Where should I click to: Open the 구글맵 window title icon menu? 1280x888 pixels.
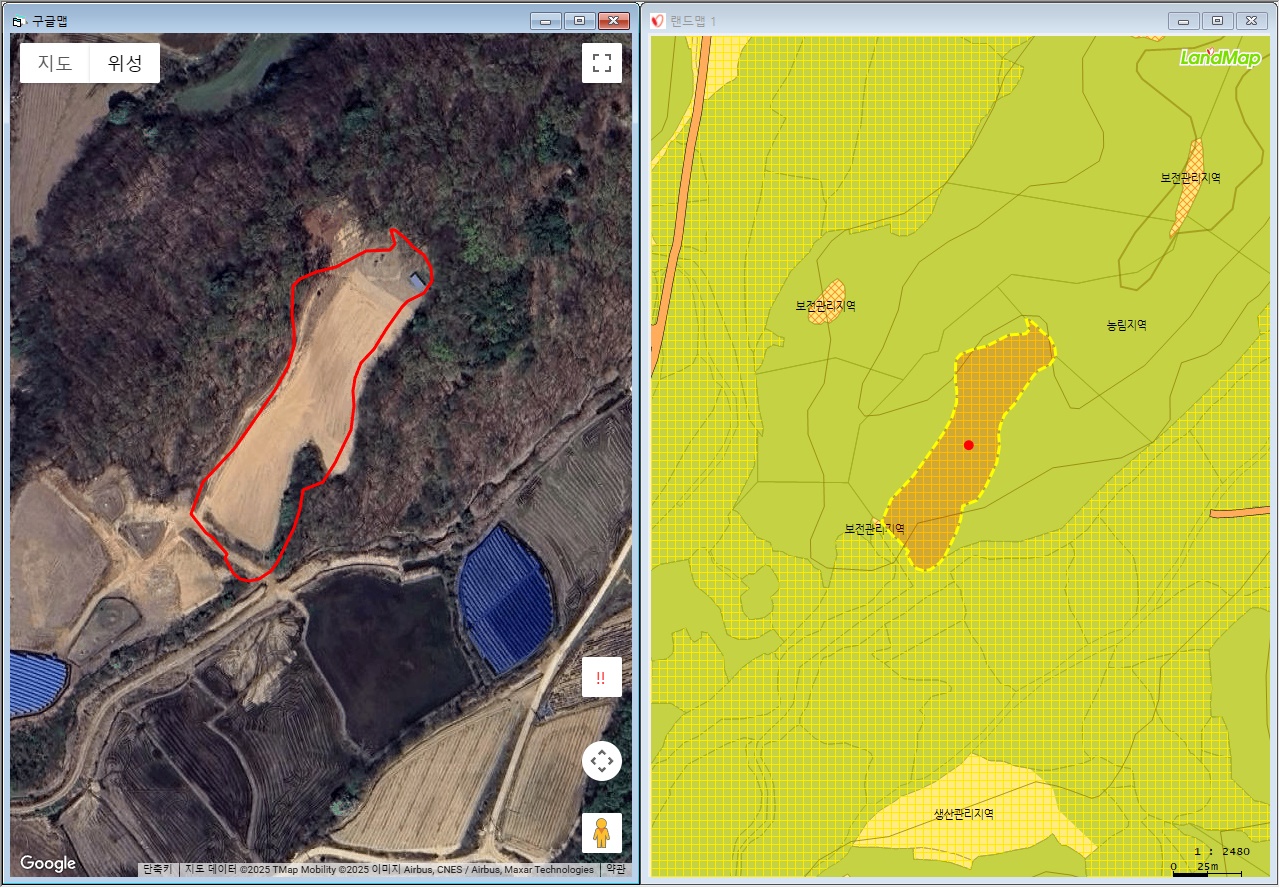(18, 21)
